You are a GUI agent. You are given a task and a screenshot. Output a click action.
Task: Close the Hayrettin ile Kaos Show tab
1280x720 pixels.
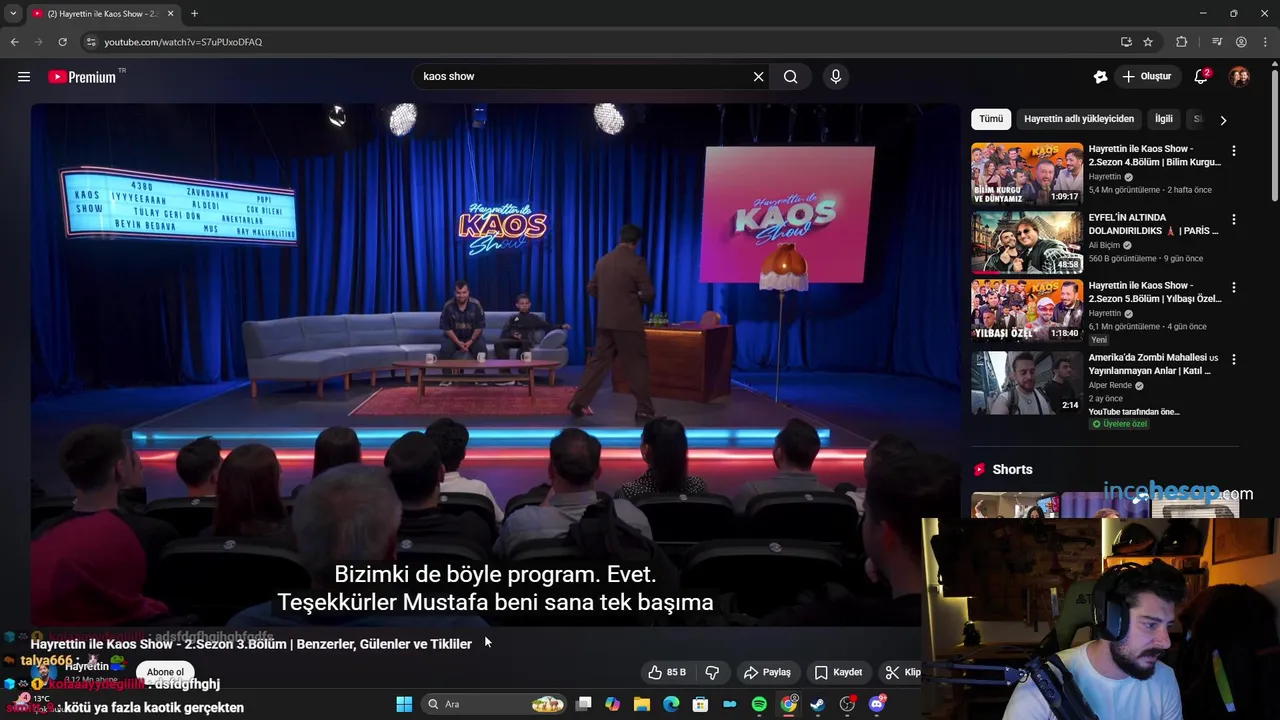pos(170,14)
